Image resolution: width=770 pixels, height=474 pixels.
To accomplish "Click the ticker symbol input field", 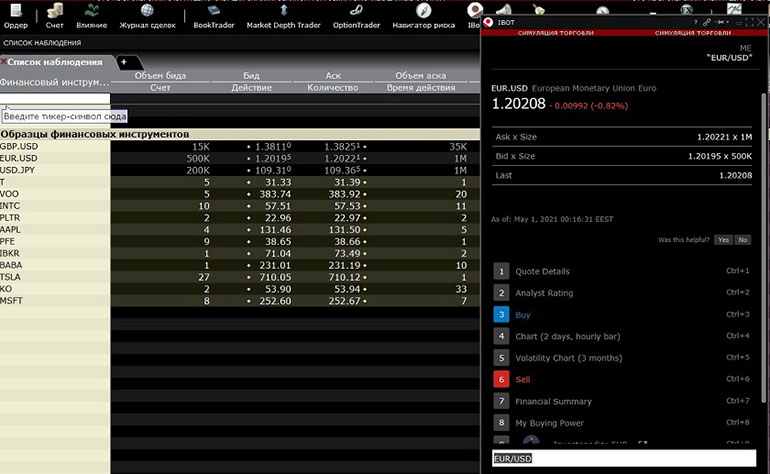I will [x=55, y=99].
